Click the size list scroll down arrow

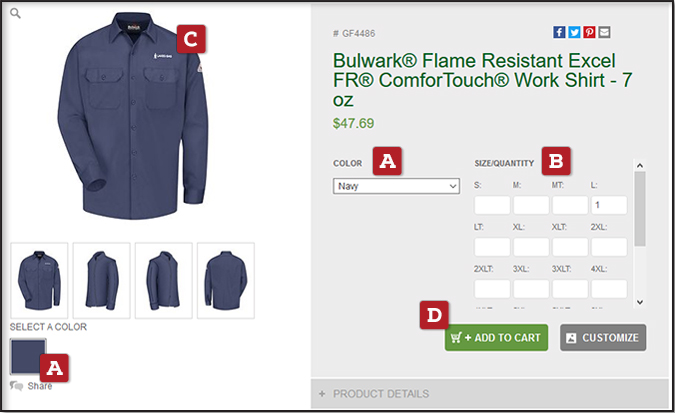pos(640,302)
